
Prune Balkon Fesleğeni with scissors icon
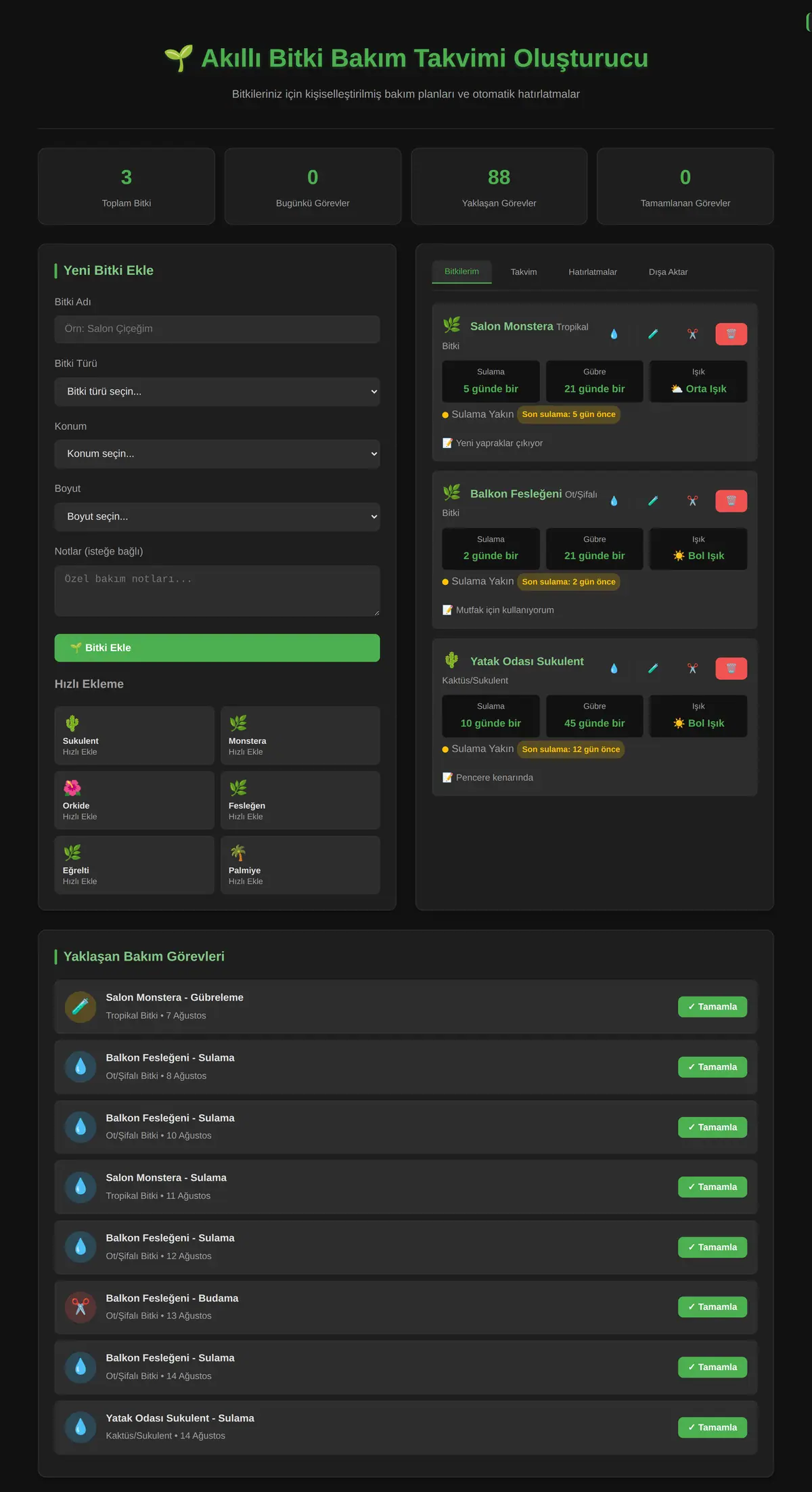(692, 501)
